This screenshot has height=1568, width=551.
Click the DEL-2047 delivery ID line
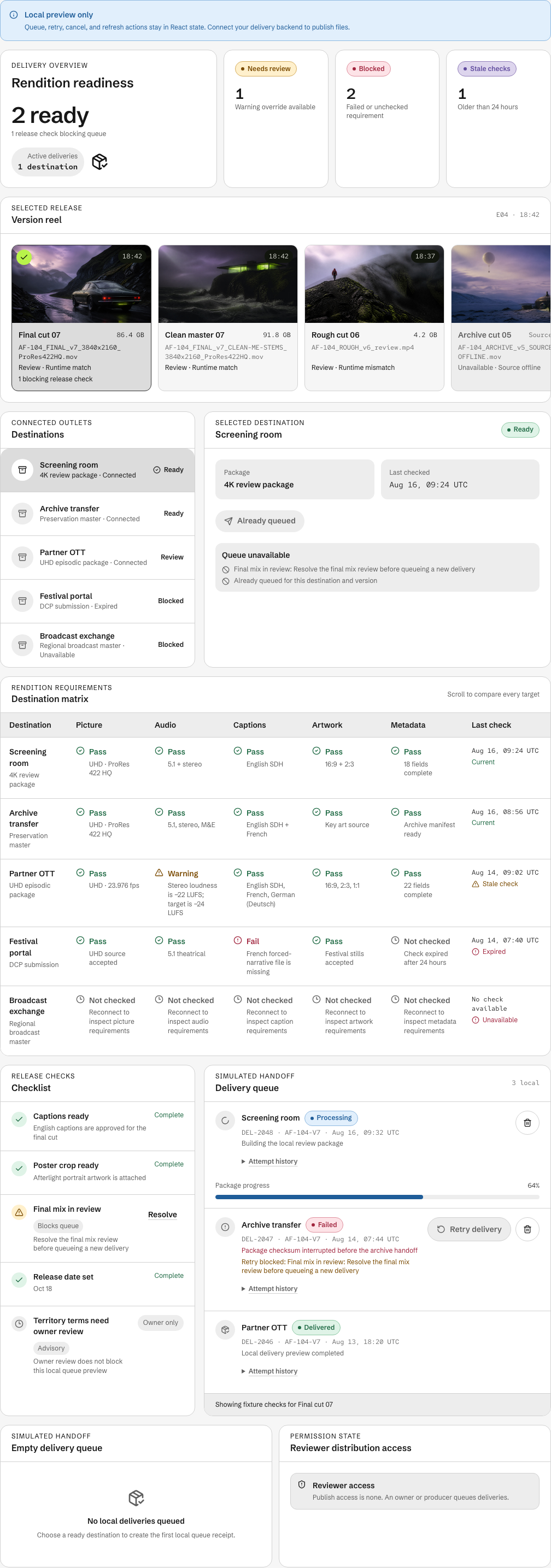coord(320,1239)
